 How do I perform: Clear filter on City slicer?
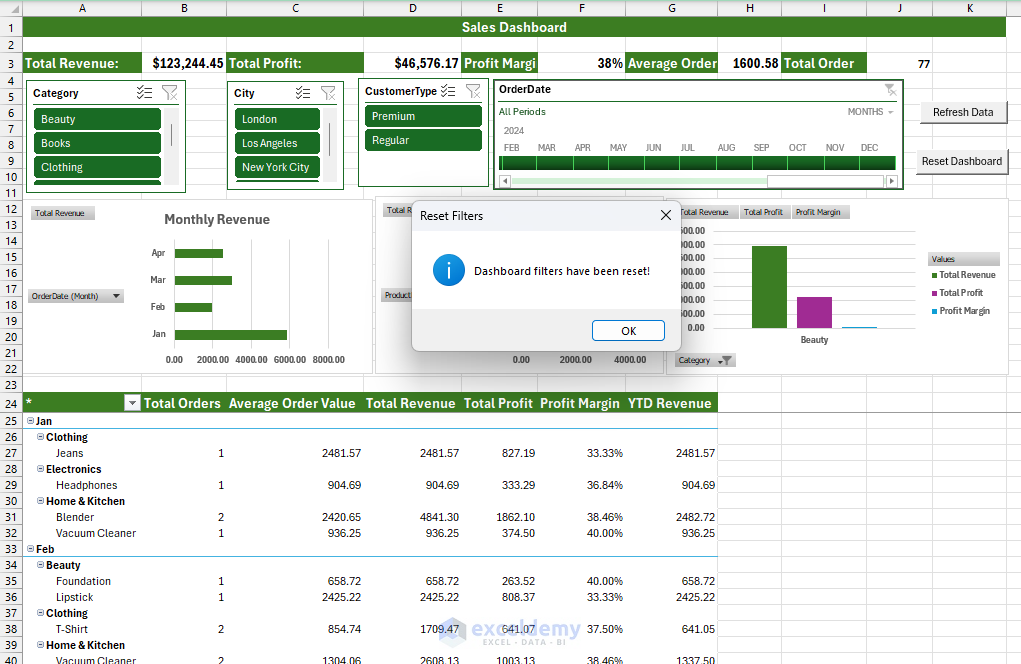(x=328, y=92)
